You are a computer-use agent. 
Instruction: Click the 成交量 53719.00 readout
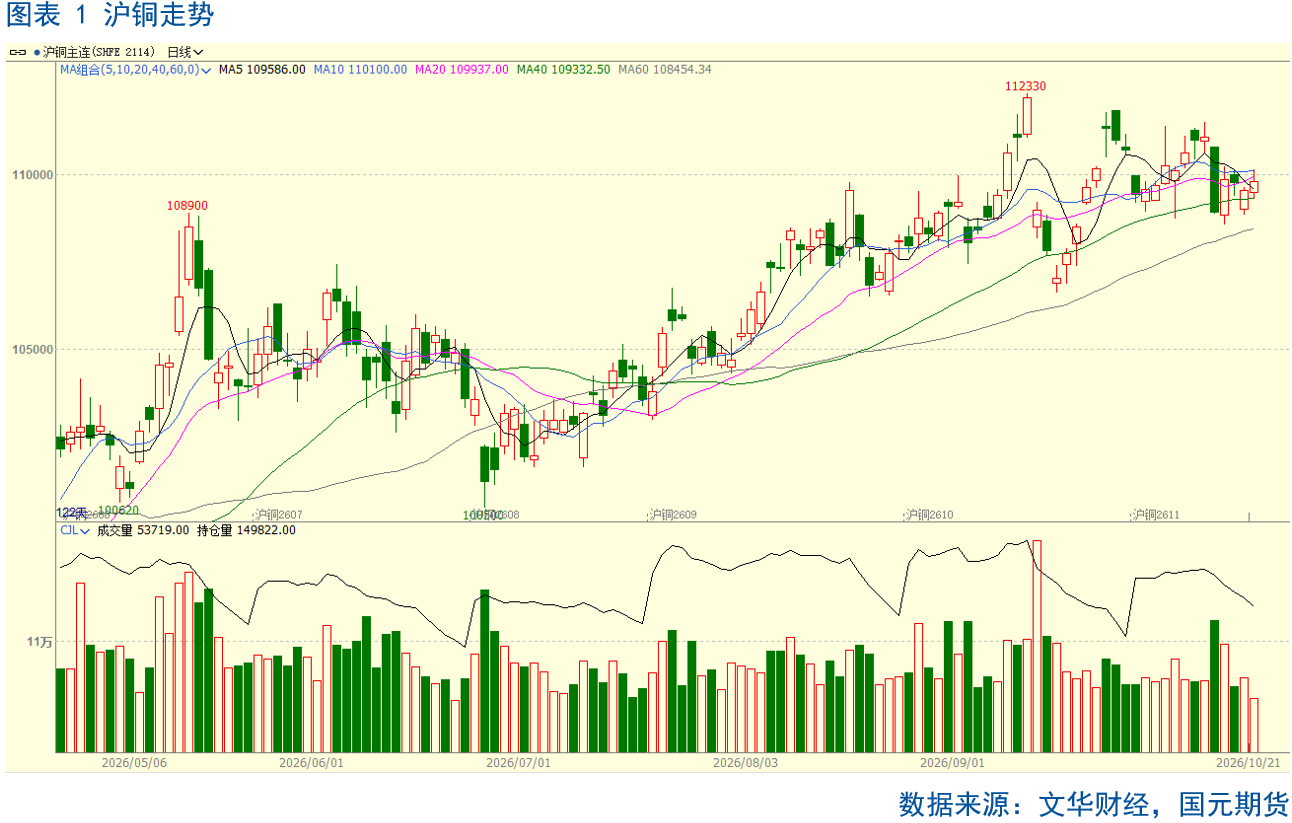(143, 530)
